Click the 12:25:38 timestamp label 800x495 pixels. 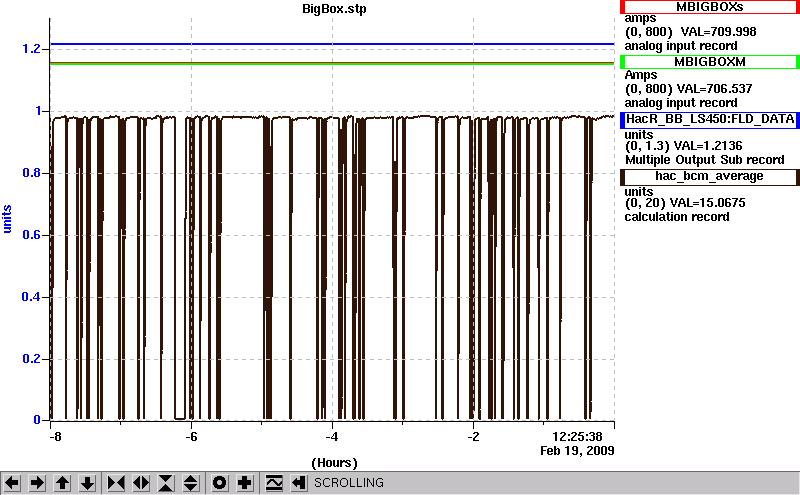coord(578,437)
